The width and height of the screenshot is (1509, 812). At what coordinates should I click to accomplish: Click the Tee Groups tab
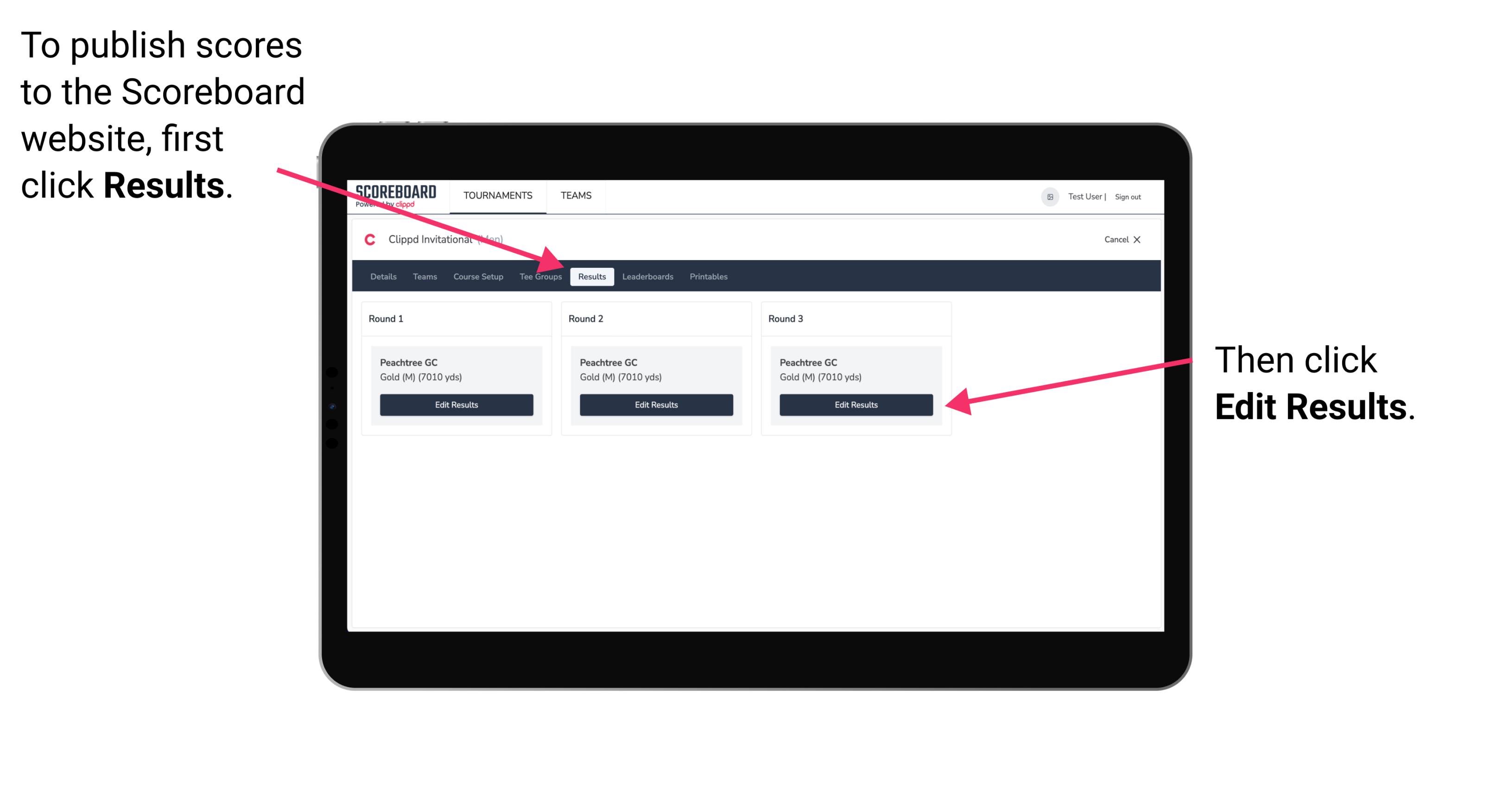(540, 276)
